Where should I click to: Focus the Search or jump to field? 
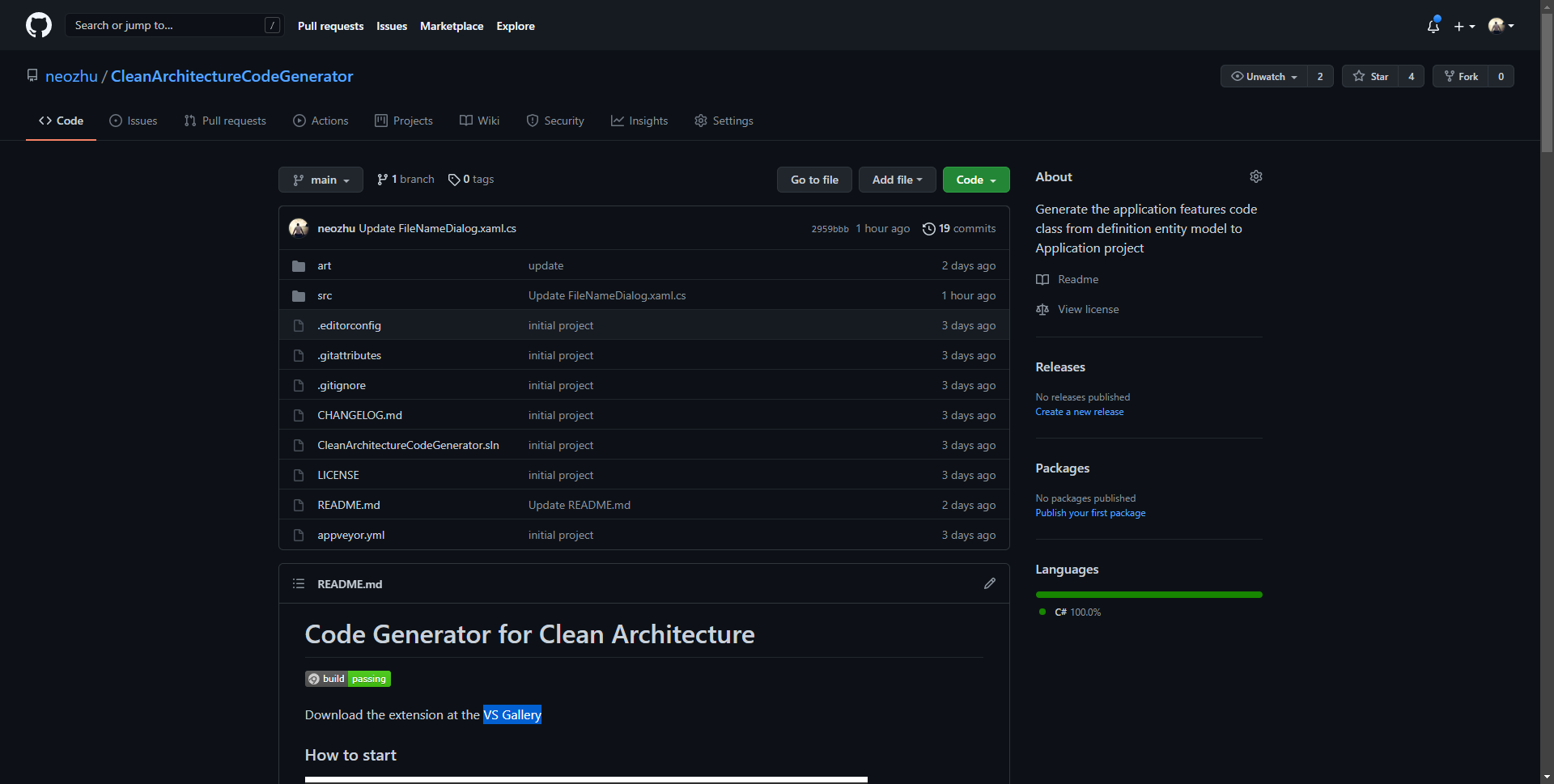coord(174,25)
